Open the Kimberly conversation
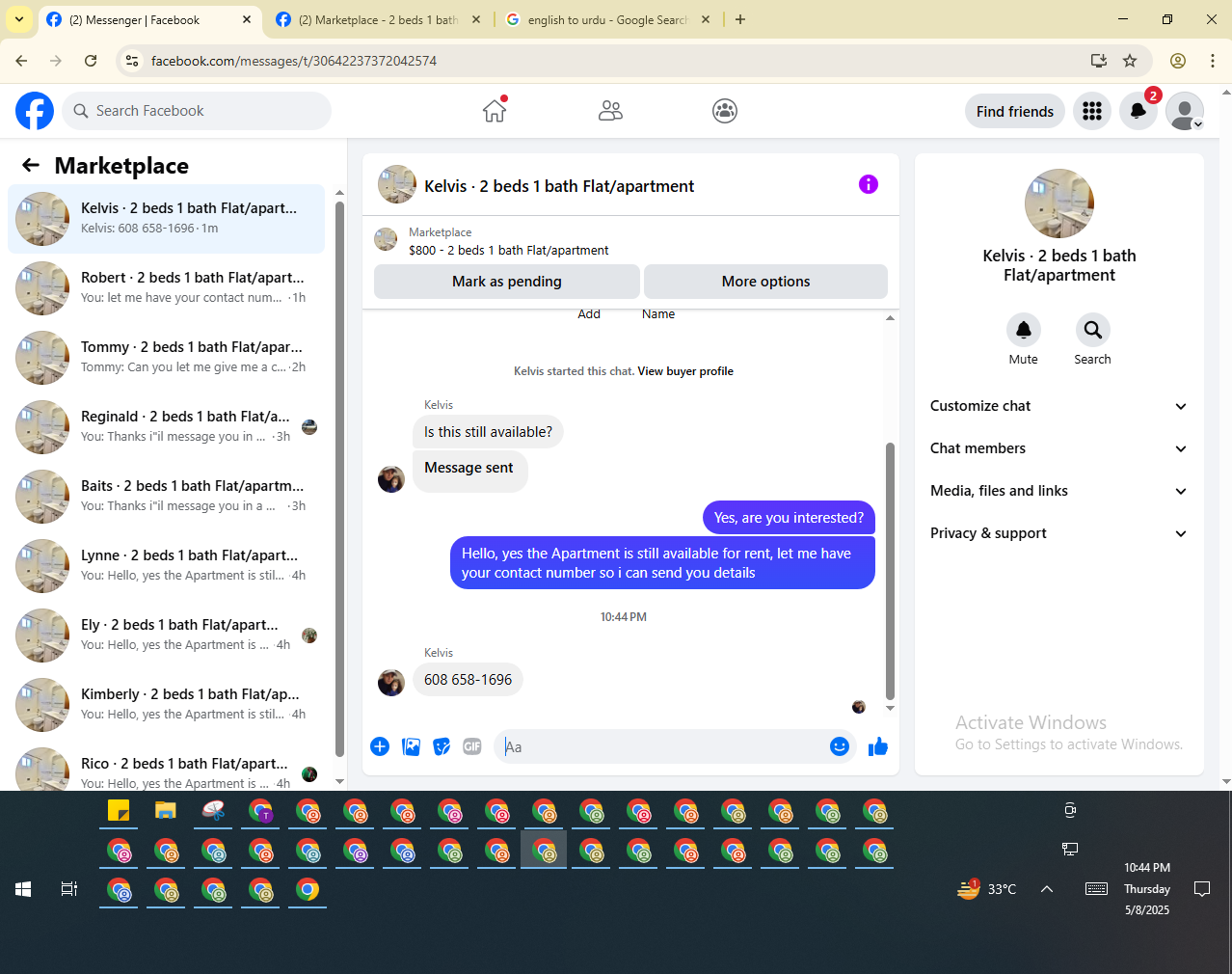 pyautogui.click(x=167, y=705)
